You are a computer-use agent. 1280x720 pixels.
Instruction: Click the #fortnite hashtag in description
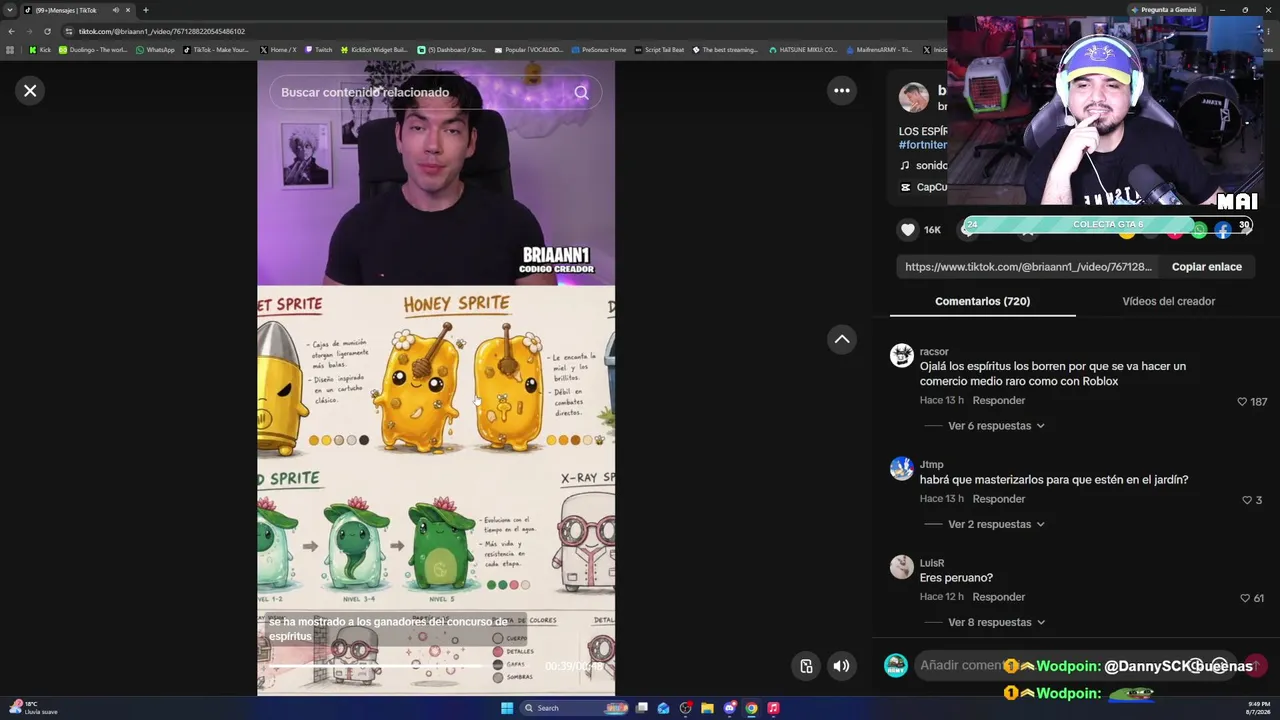[x=922, y=145]
